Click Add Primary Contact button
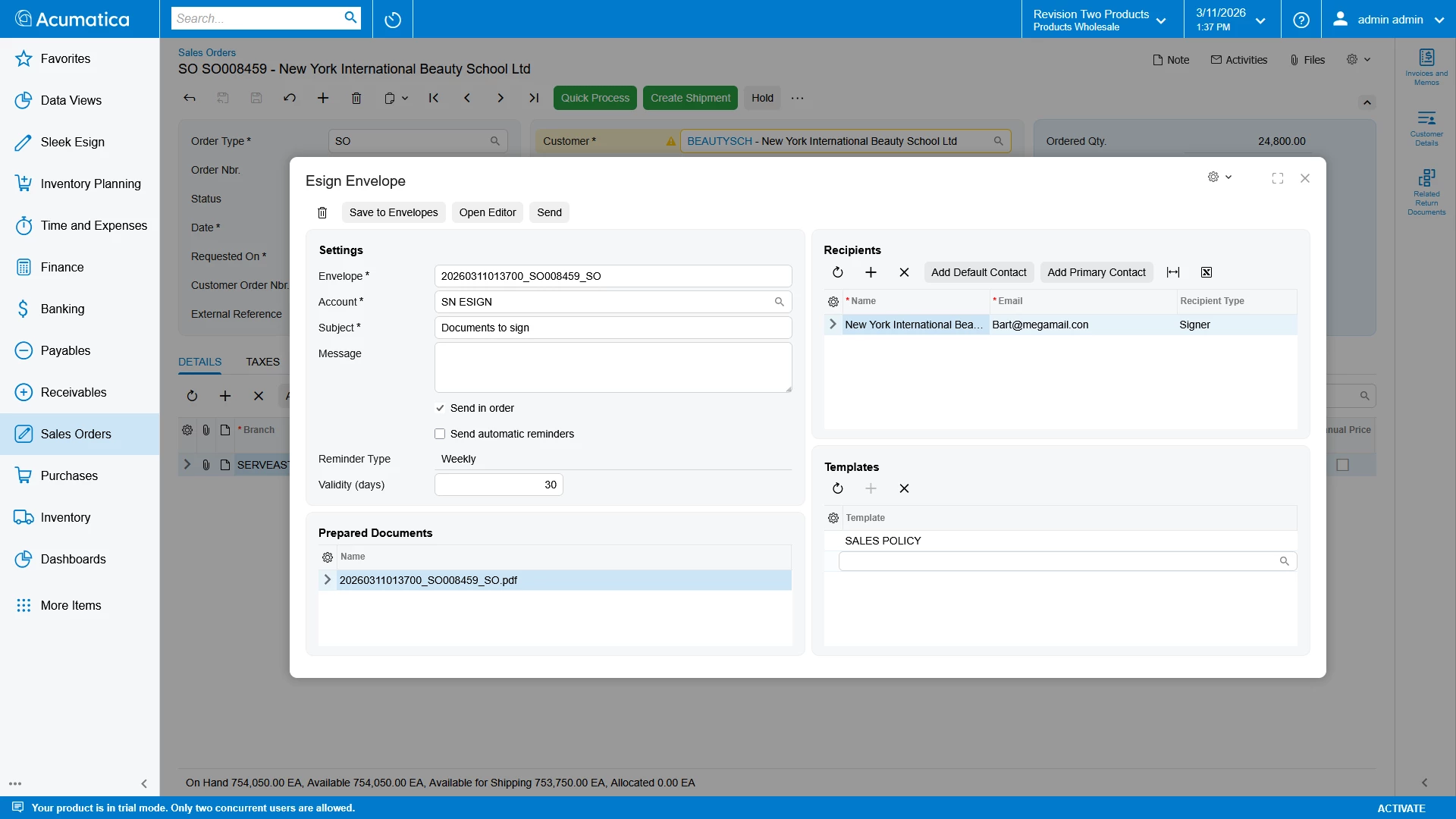The image size is (1456, 819). pos(1096,272)
